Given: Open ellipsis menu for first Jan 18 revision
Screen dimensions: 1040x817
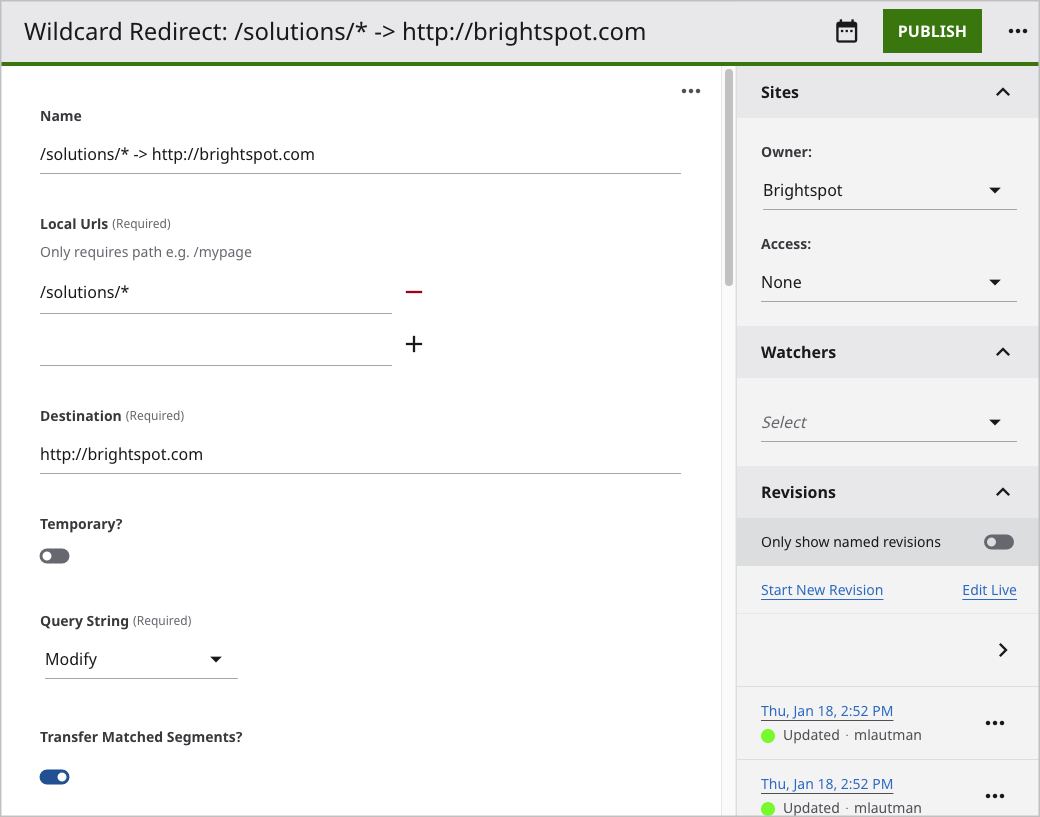Looking at the screenshot, I should coord(994,723).
